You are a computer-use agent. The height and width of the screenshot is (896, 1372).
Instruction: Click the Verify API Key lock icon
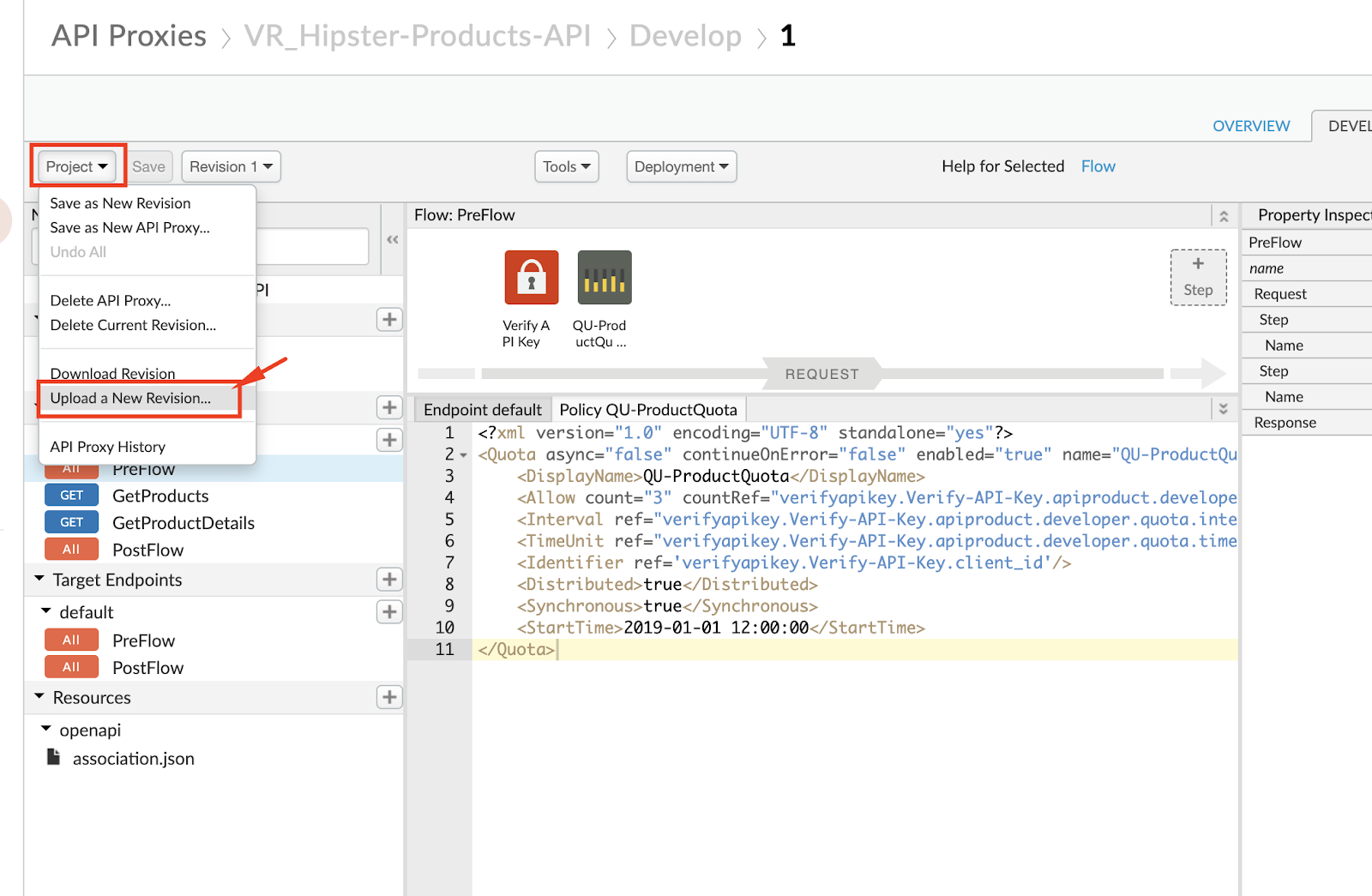click(x=532, y=277)
